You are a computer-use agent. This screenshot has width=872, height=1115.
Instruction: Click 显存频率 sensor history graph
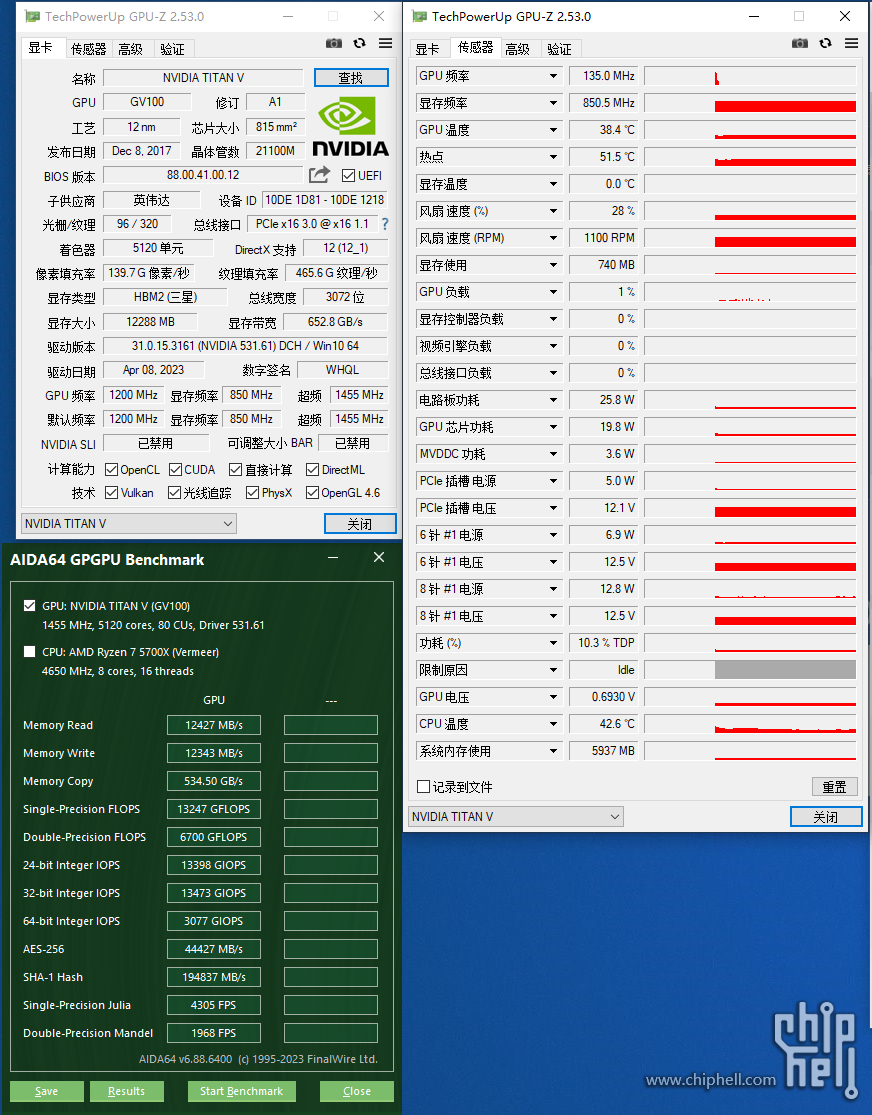(750, 103)
